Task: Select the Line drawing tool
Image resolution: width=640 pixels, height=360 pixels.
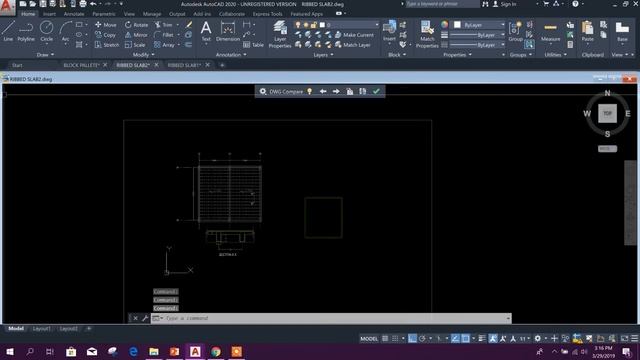Action: click(x=8, y=31)
